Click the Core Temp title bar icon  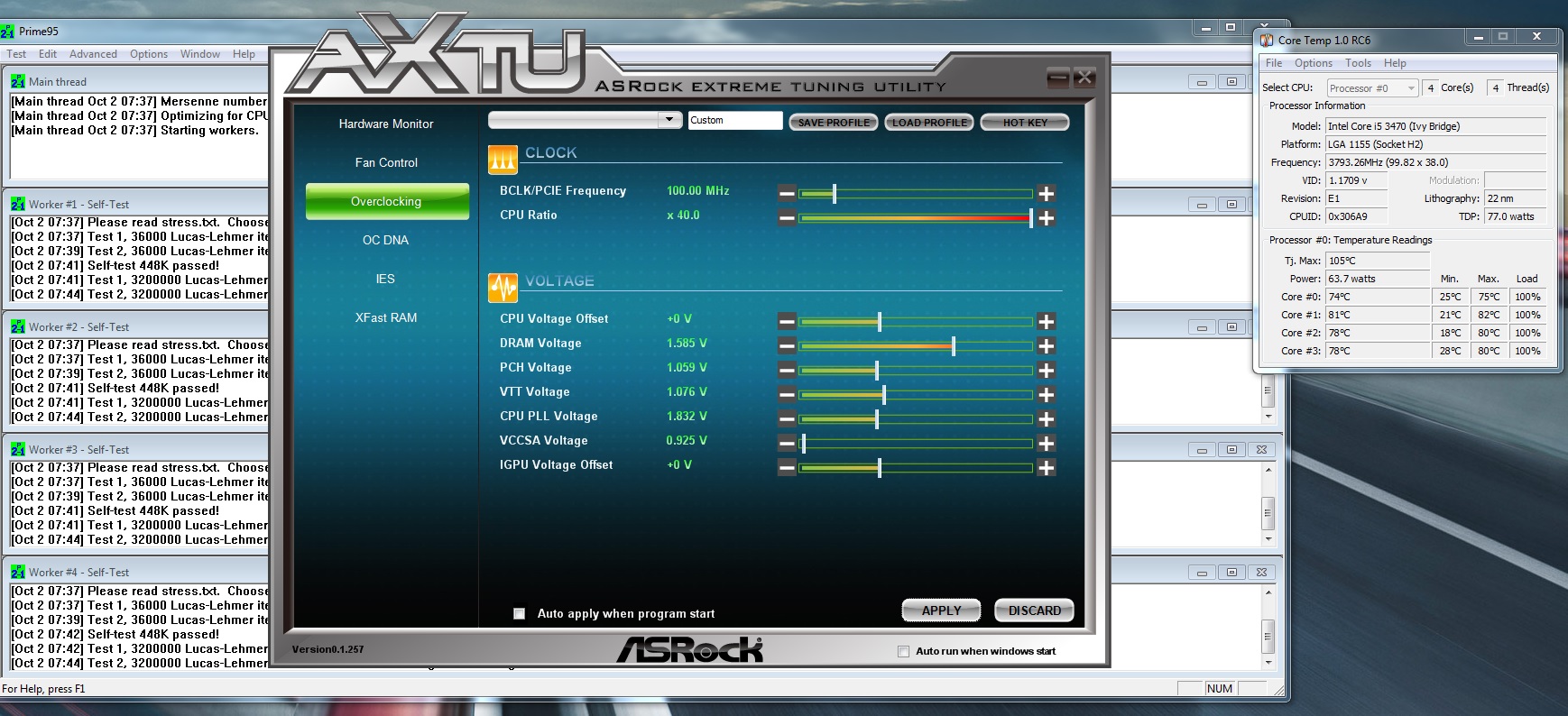click(1267, 40)
